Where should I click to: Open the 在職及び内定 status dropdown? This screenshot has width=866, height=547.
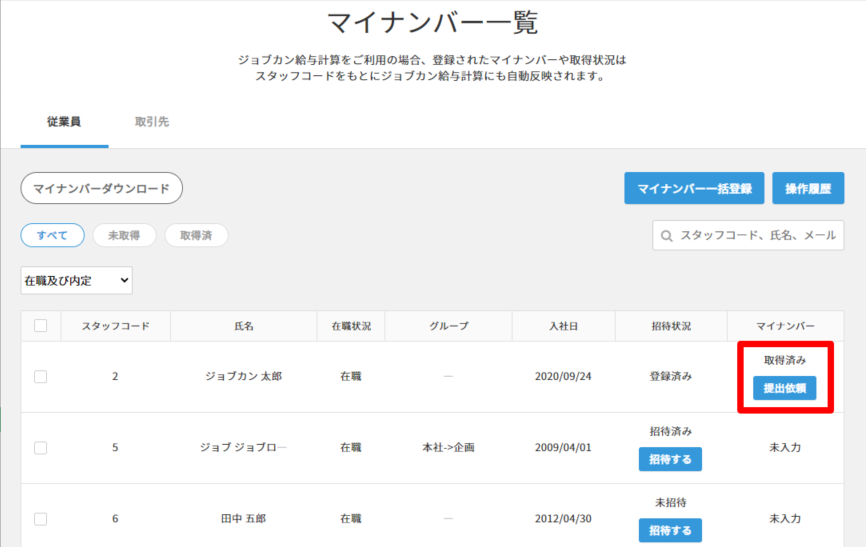(x=76, y=281)
